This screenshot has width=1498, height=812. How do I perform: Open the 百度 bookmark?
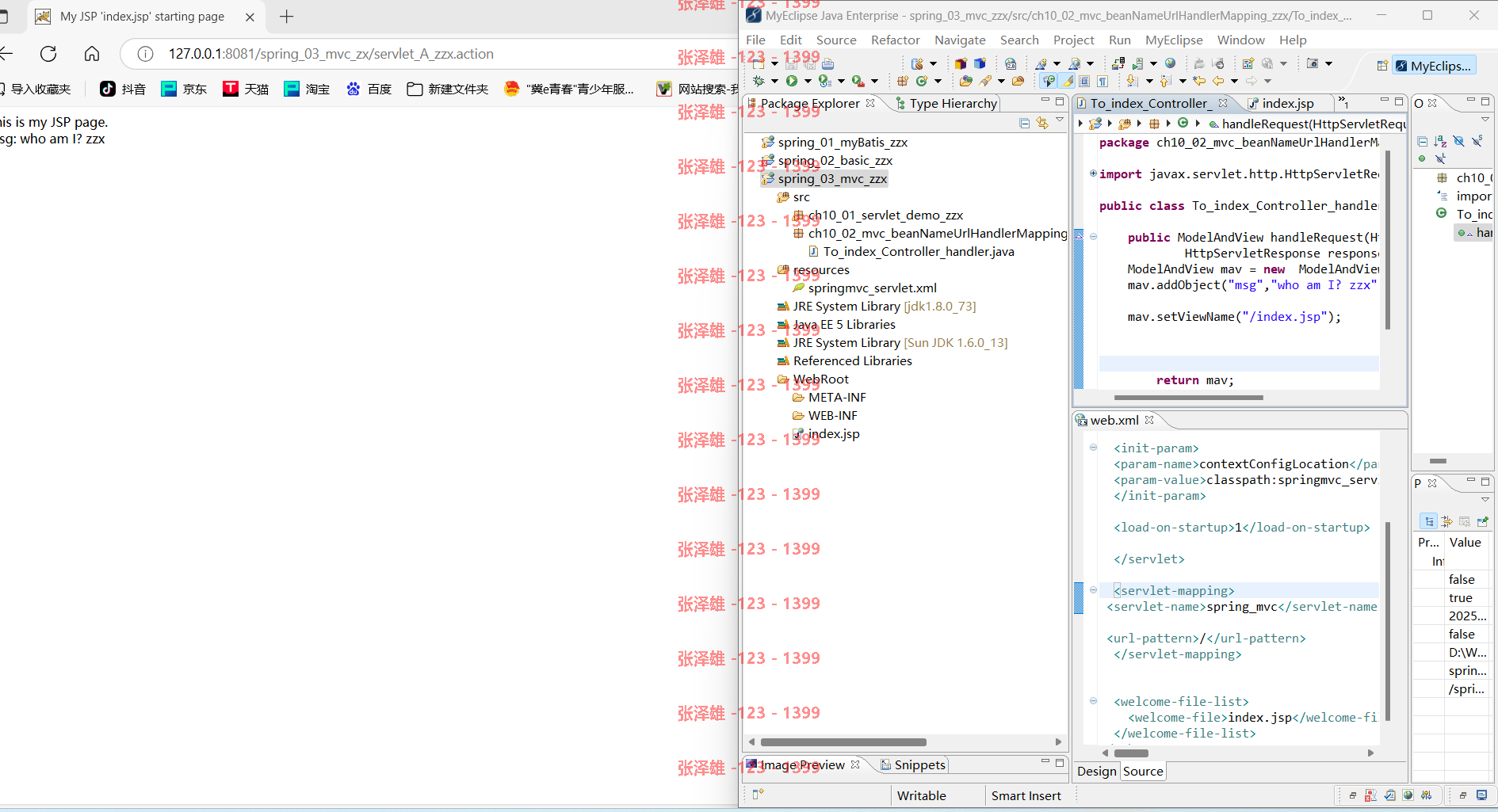(x=369, y=89)
